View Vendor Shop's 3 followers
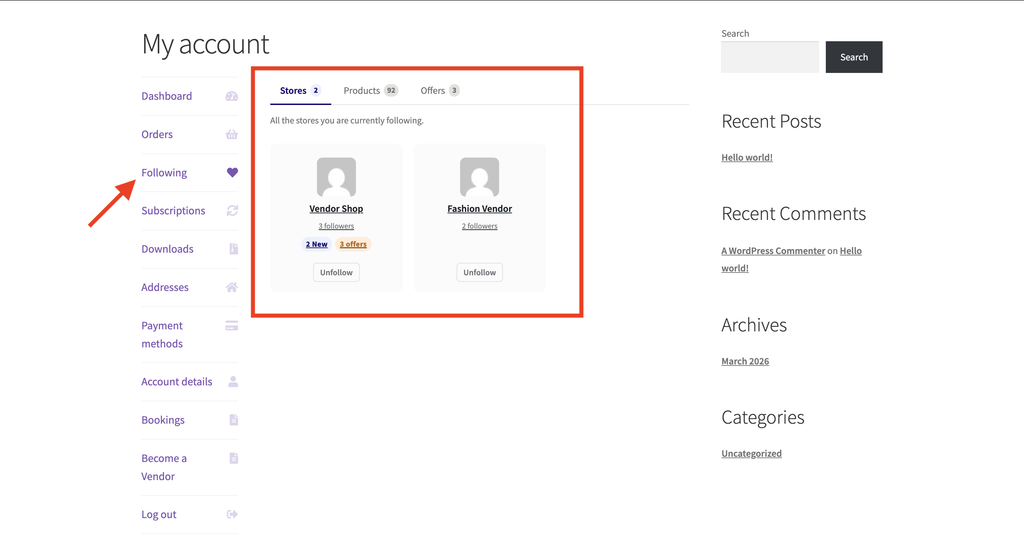The width and height of the screenshot is (1024, 560). (x=336, y=226)
